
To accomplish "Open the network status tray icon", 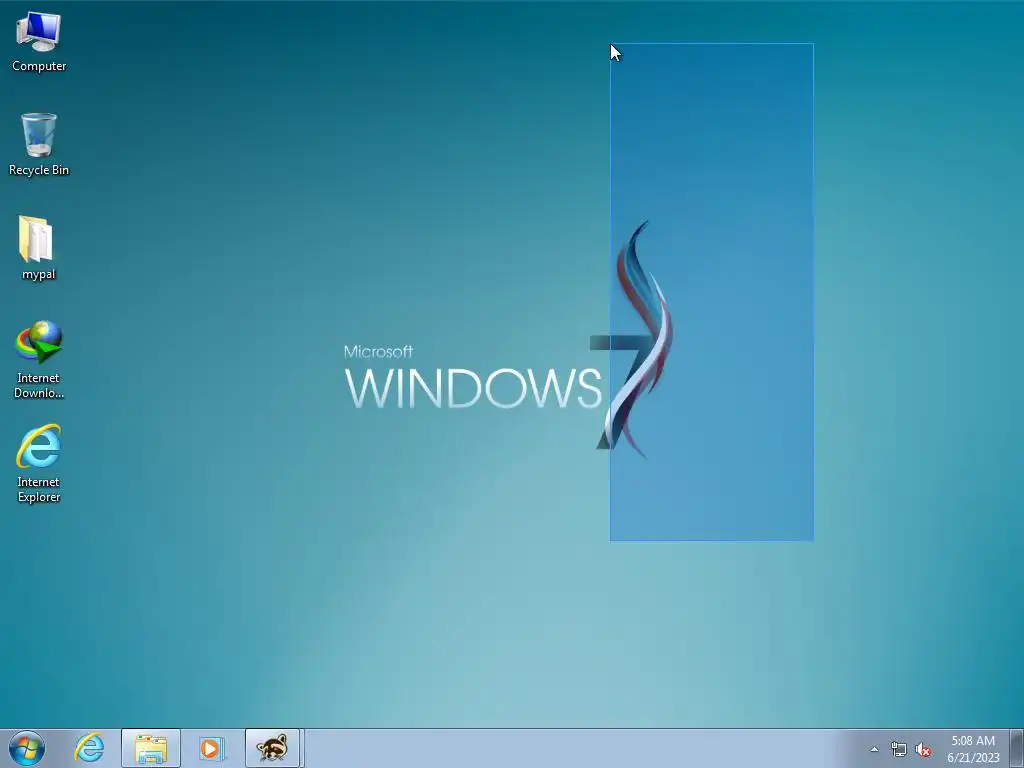I will [899, 750].
